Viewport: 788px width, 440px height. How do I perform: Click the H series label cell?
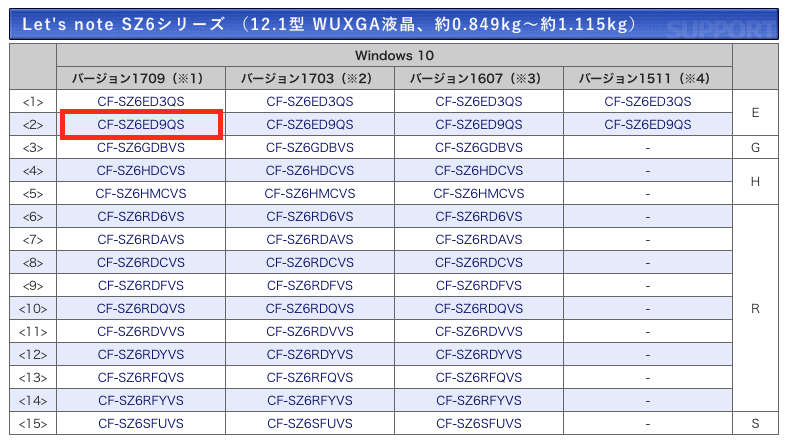(755, 182)
